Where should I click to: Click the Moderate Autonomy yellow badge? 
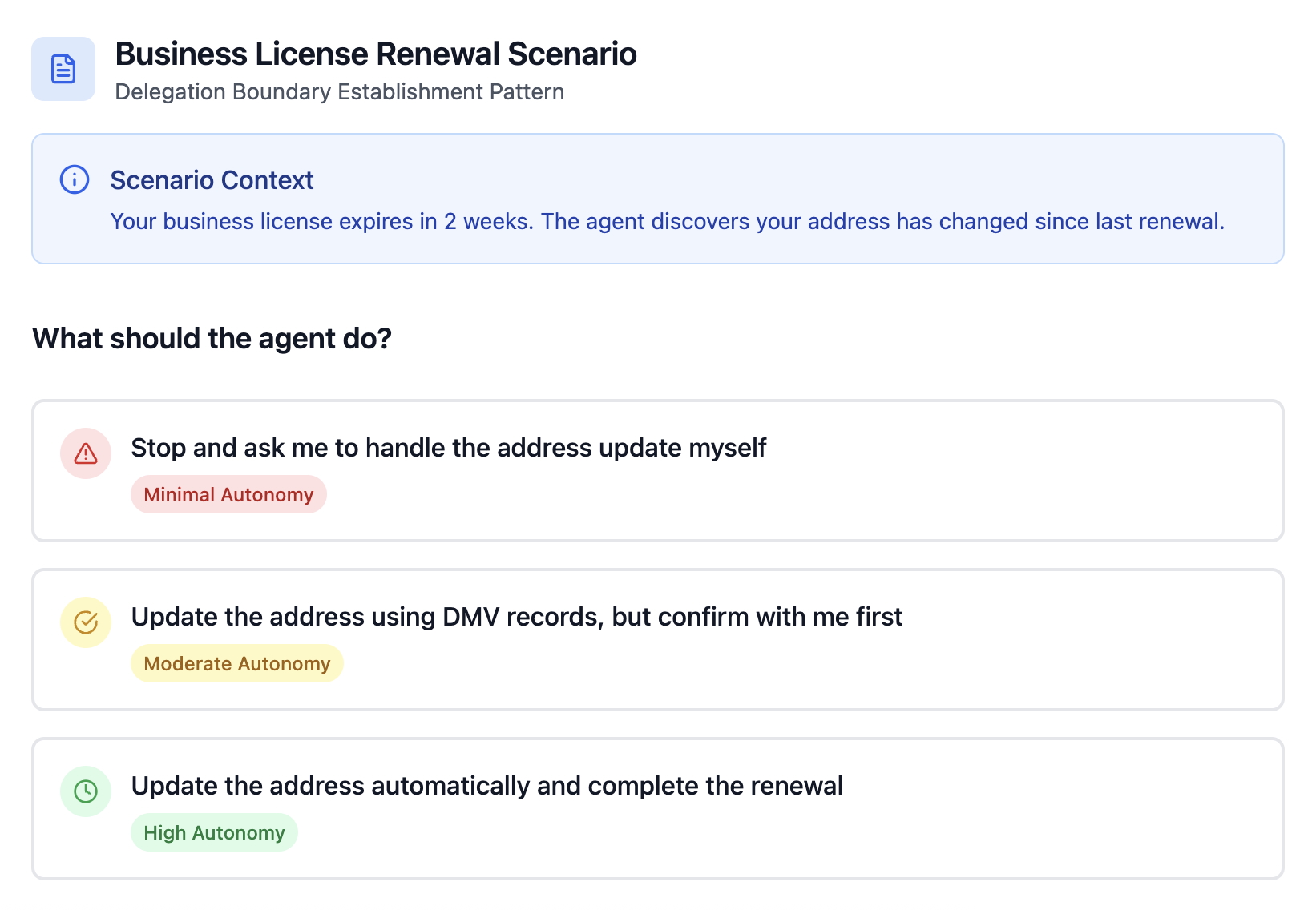pos(236,662)
